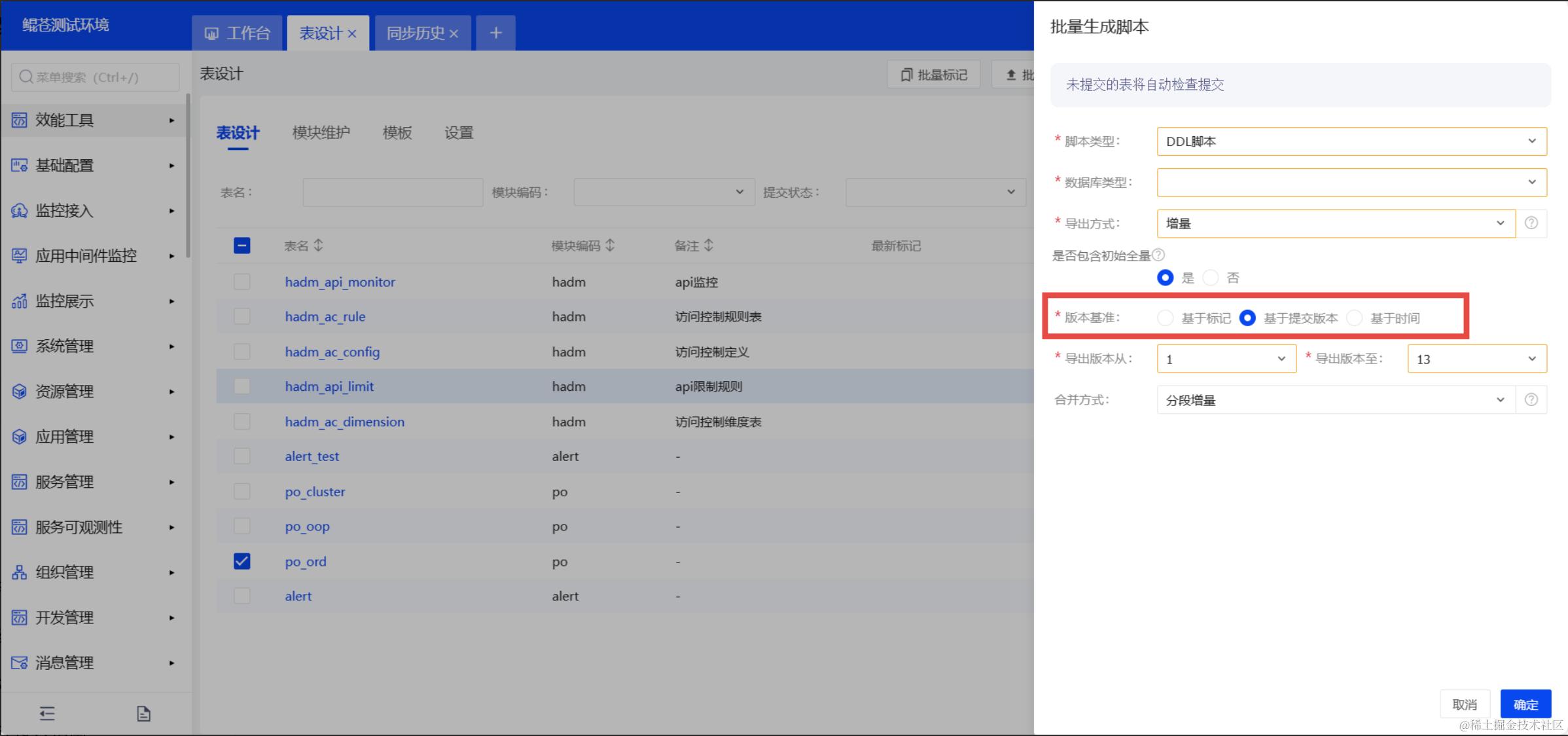Uncheck the po_ord row checkbox

pos(241,561)
